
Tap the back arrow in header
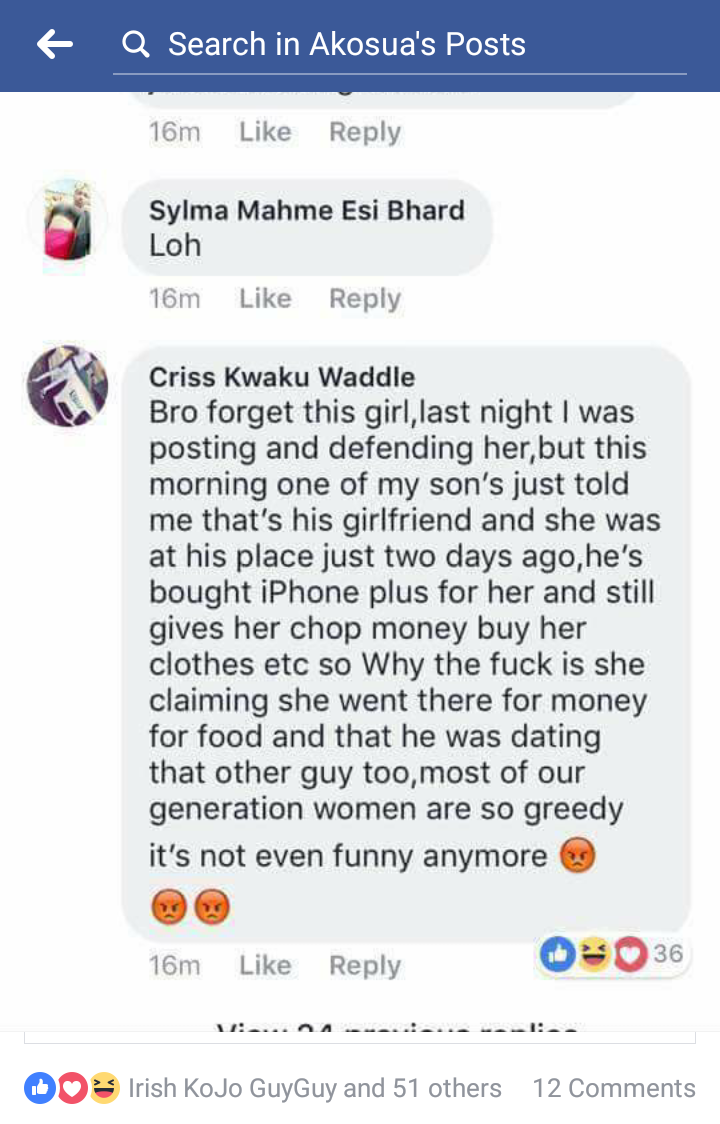pos(55,44)
